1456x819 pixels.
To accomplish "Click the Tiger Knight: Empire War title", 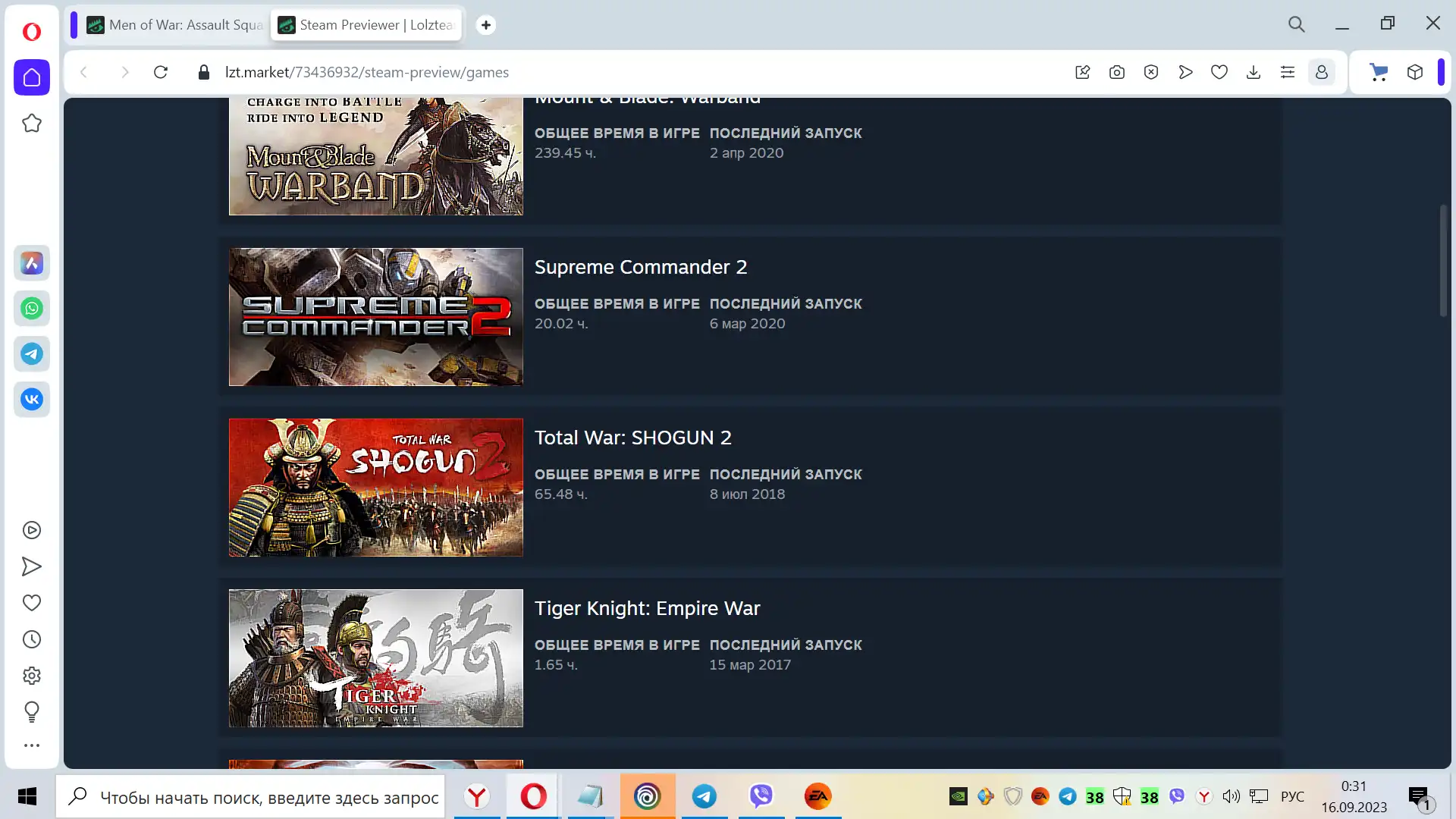I will pos(647,608).
